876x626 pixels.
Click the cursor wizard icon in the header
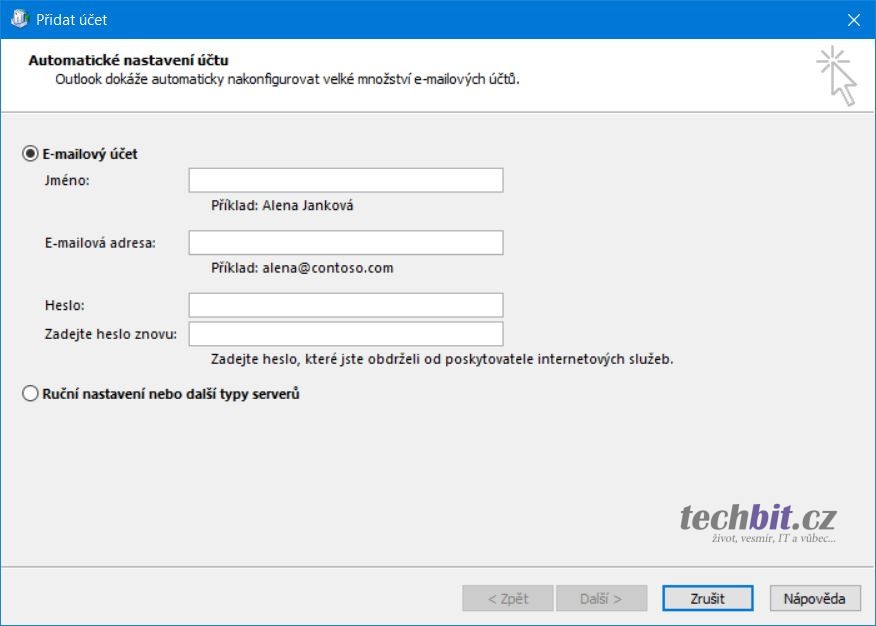tap(837, 75)
